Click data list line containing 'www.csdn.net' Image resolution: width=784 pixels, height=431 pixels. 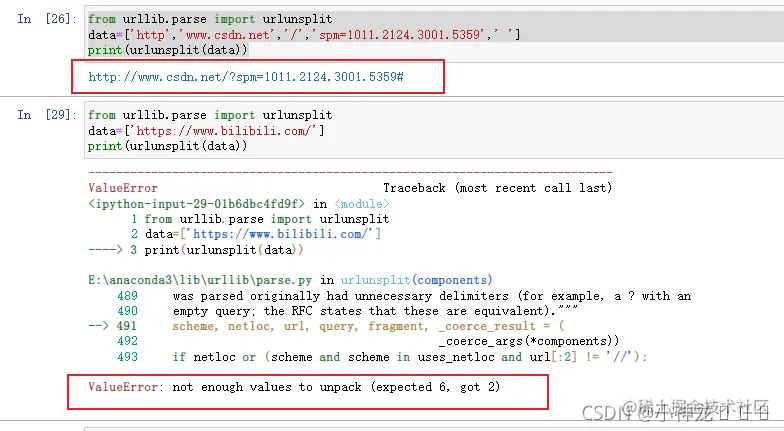pos(304,34)
